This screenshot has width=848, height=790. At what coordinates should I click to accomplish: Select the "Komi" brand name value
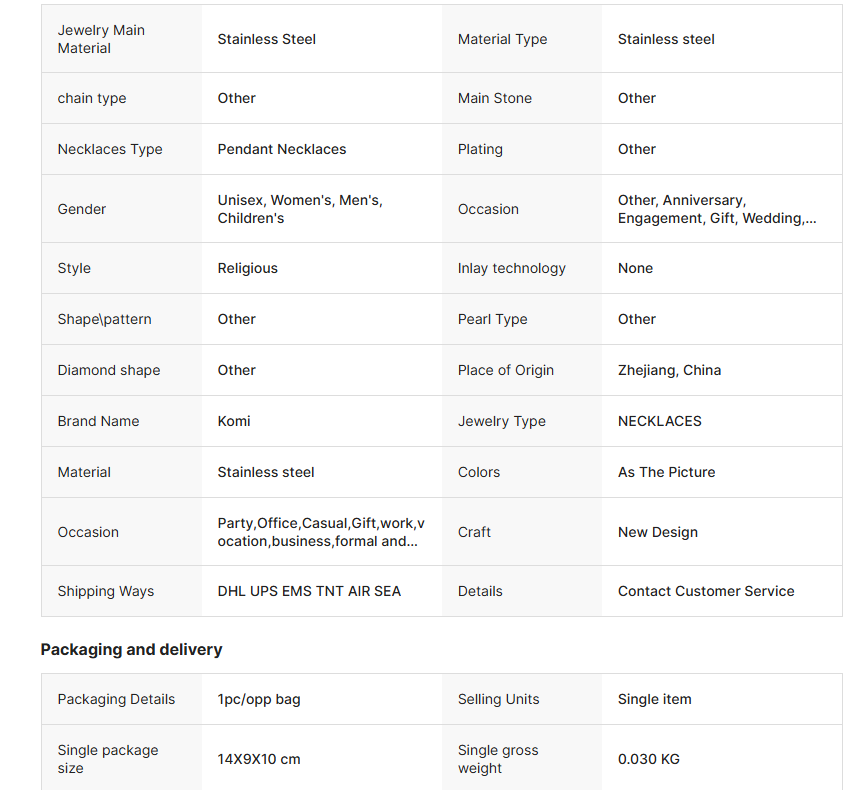(234, 421)
